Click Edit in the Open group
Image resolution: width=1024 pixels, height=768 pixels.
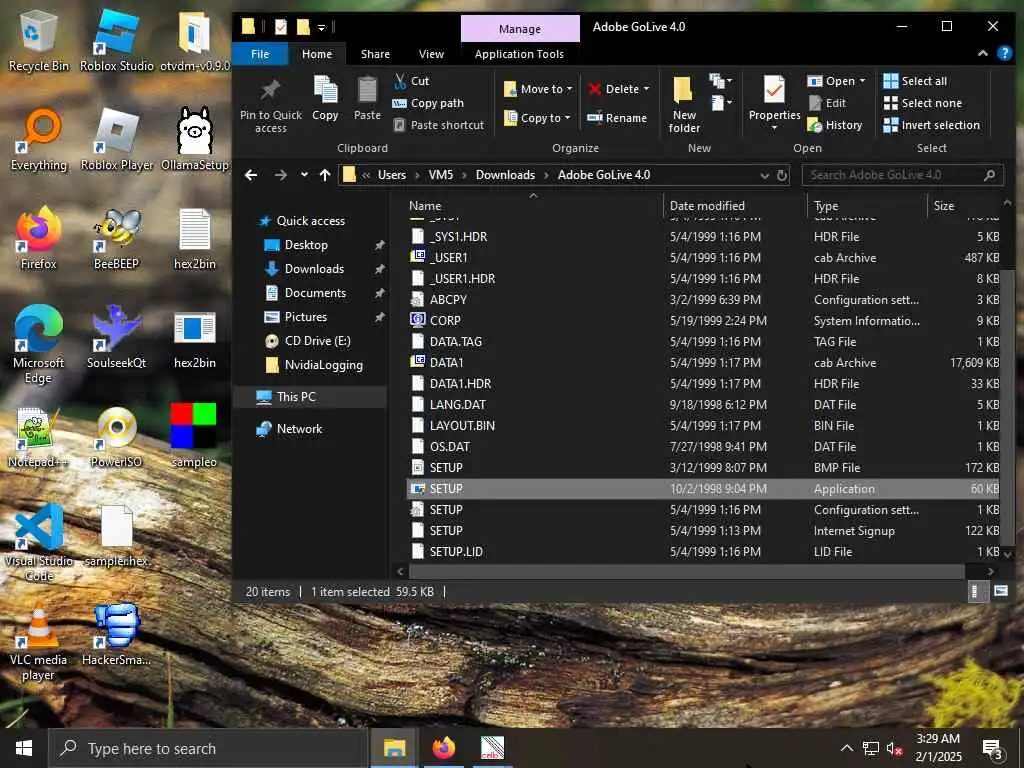pos(827,103)
